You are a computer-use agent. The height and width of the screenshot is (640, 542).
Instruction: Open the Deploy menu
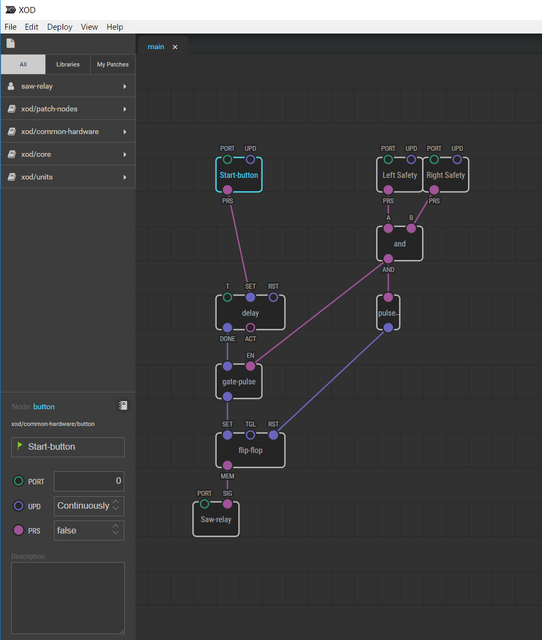pyautogui.click(x=60, y=27)
